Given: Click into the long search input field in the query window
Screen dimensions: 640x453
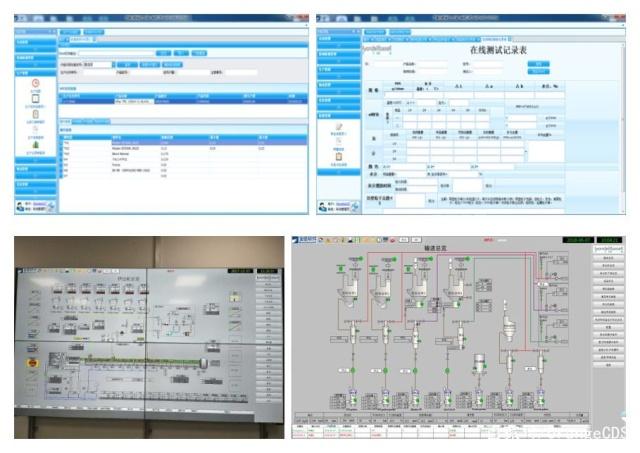Looking at the screenshot, I should pos(120,52).
